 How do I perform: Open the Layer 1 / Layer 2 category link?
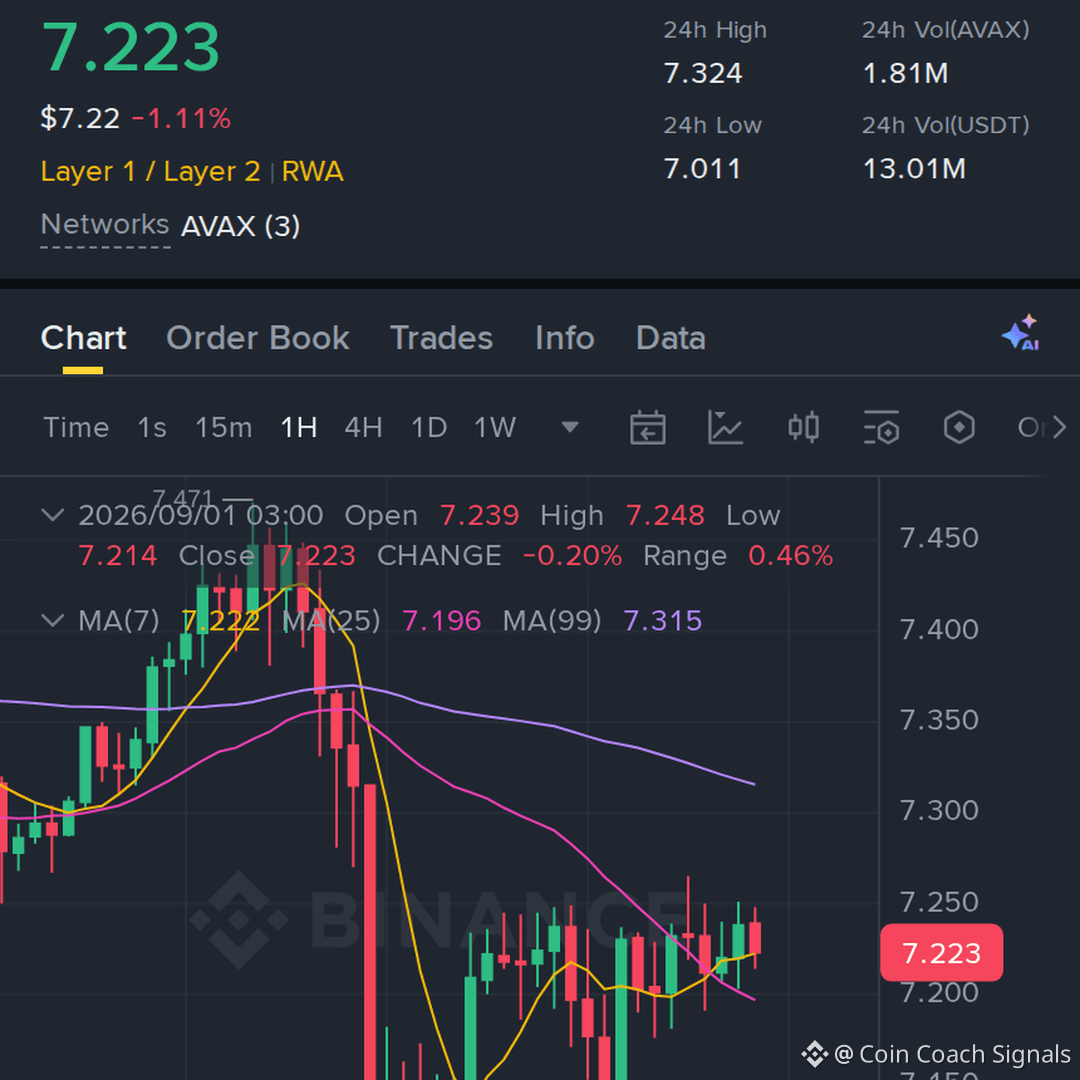pyautogui.click(x=150, y=171)
